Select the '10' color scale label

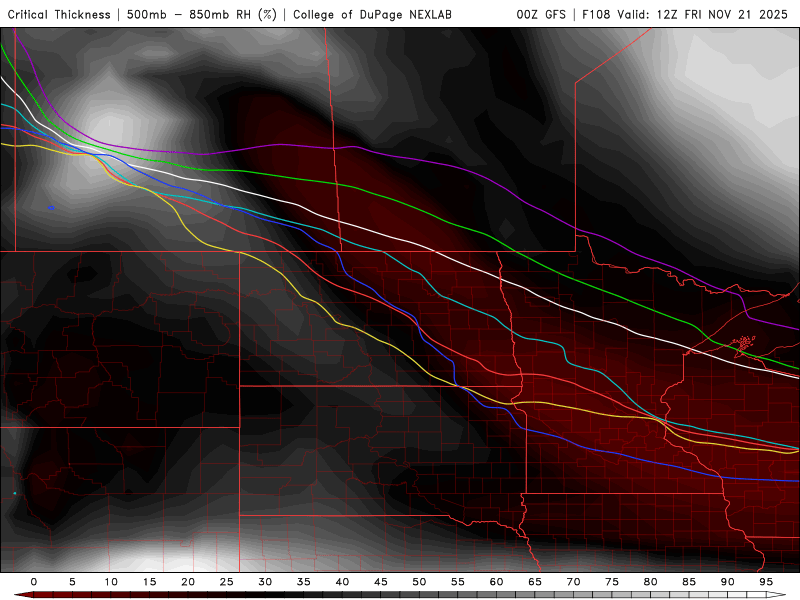(x=111, y=582)
